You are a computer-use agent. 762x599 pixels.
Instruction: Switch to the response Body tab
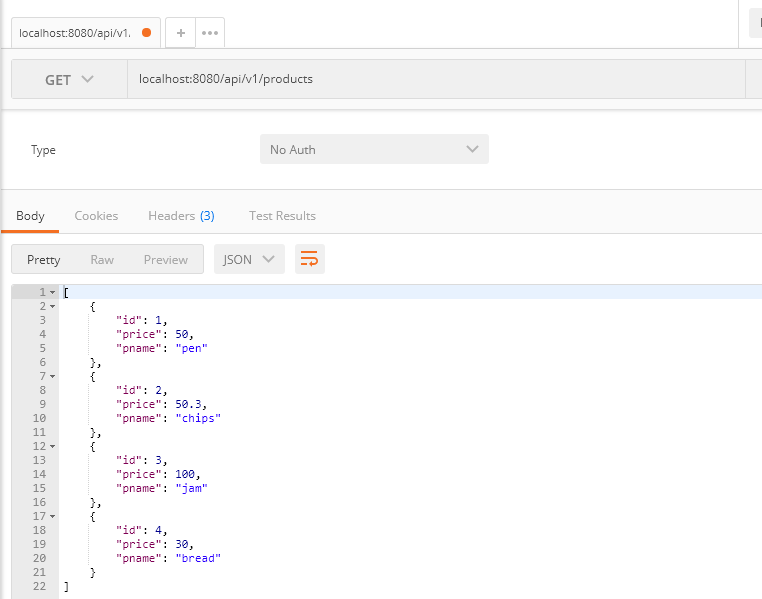(x=30, y=216)
